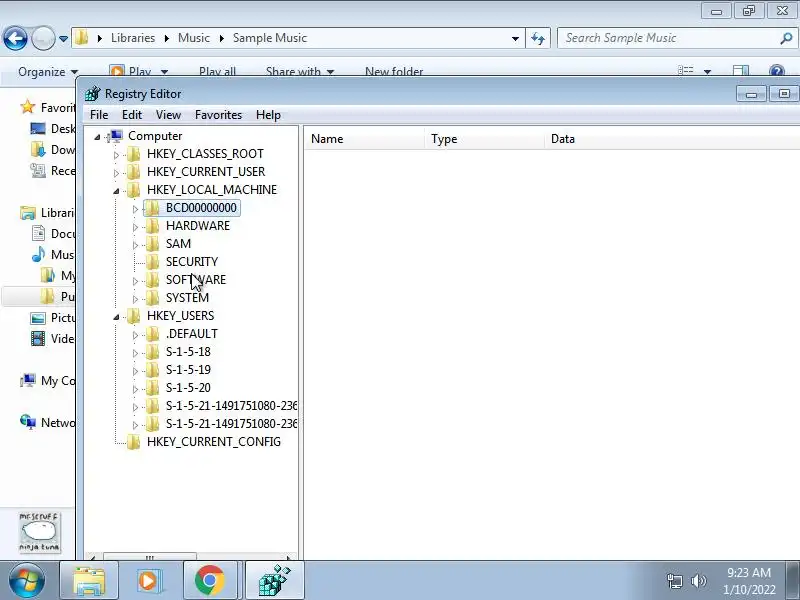Expand the HARDWARE key
Screen dimensions: 800x600
click(135, 227)
